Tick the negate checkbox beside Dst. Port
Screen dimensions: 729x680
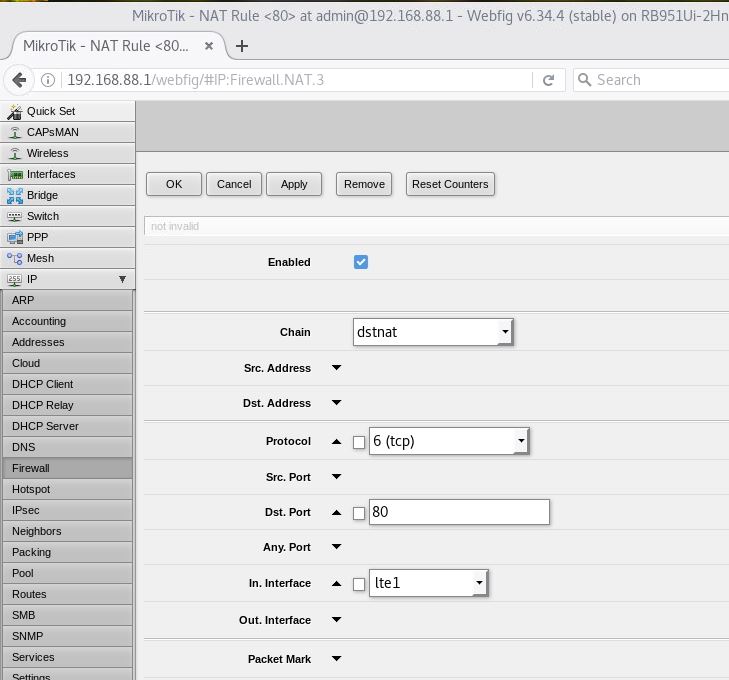[359, 513]
